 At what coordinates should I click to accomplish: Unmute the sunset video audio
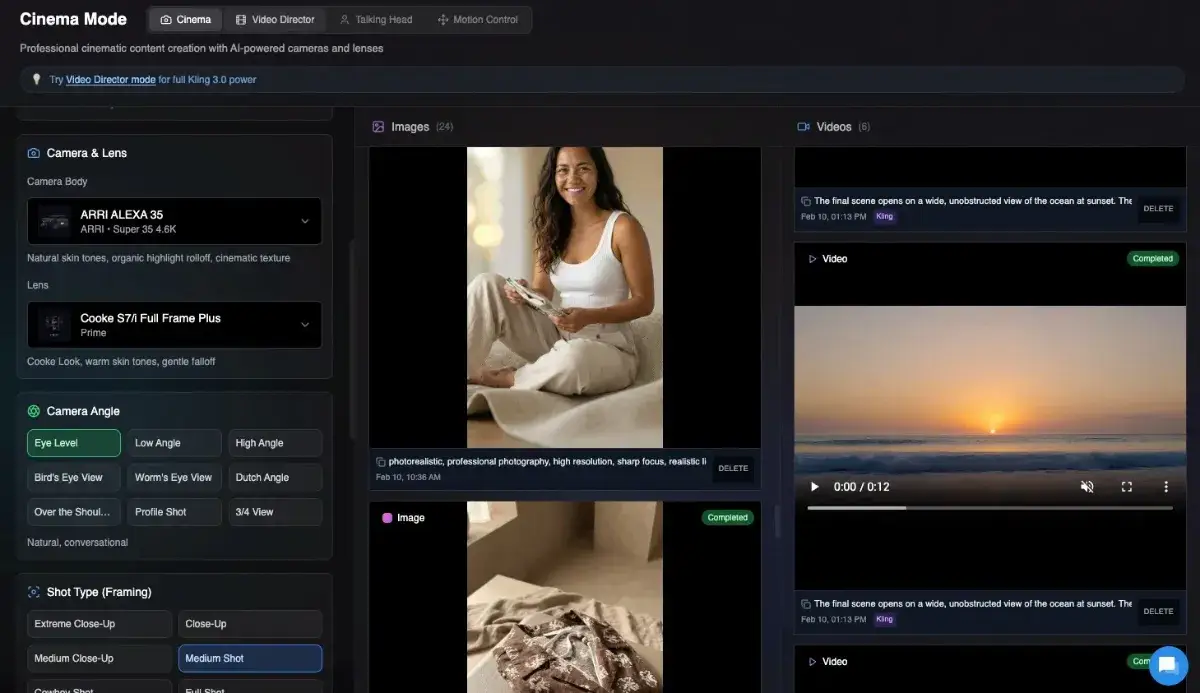click(1087, 487)
